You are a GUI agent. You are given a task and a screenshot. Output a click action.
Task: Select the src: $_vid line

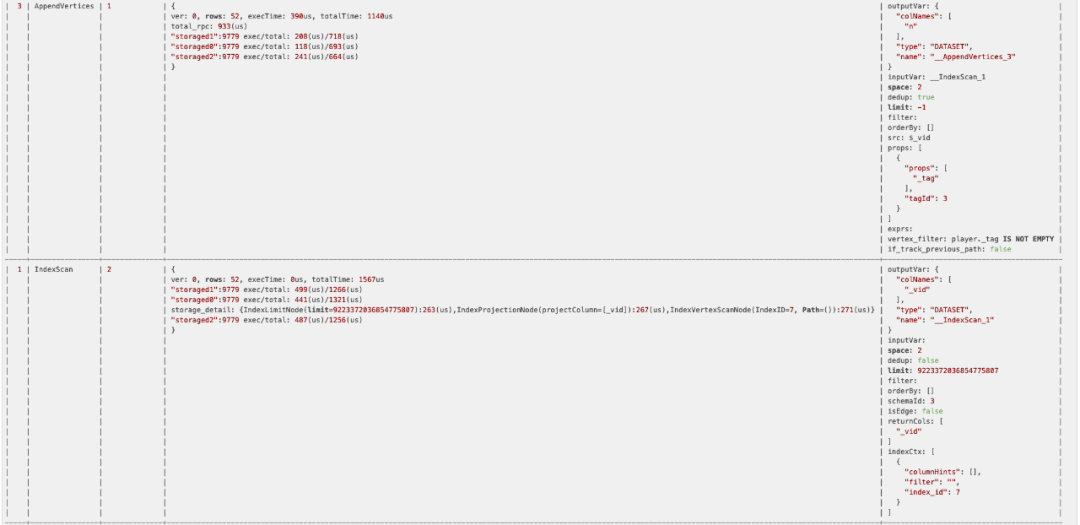coord(908,137)
